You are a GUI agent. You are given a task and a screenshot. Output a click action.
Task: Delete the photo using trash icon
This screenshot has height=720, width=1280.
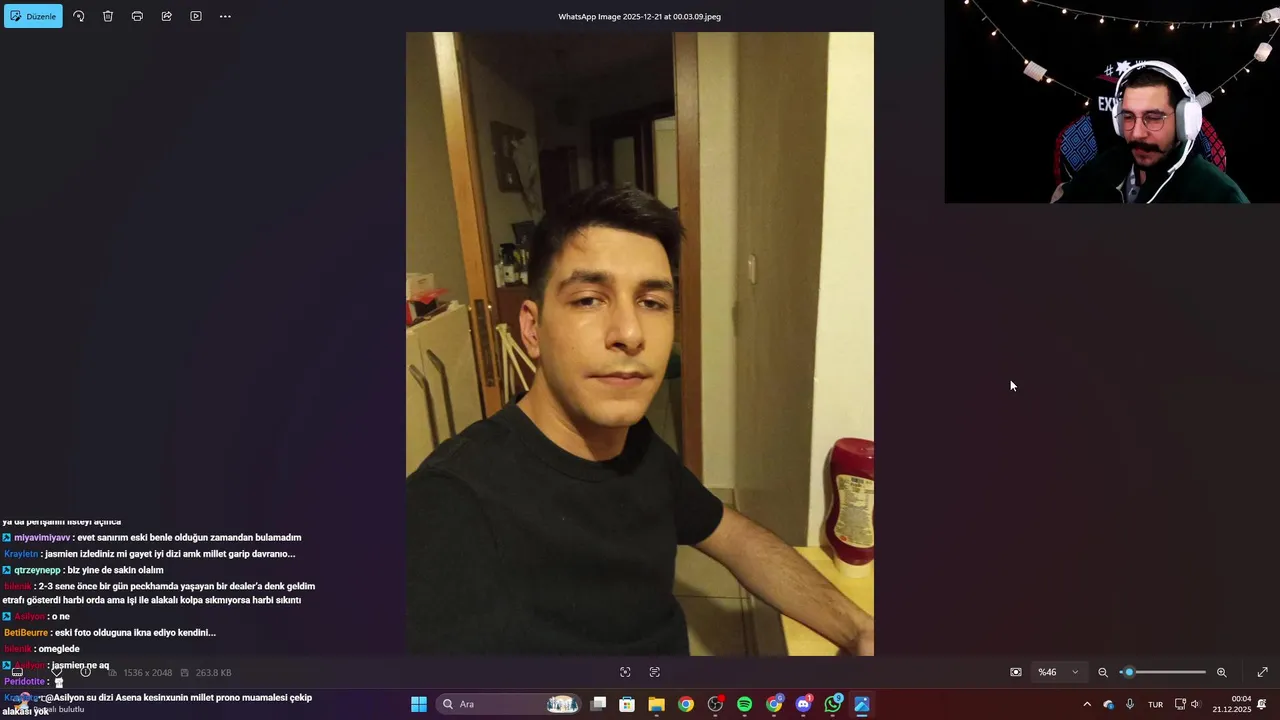tap(108, 16)
